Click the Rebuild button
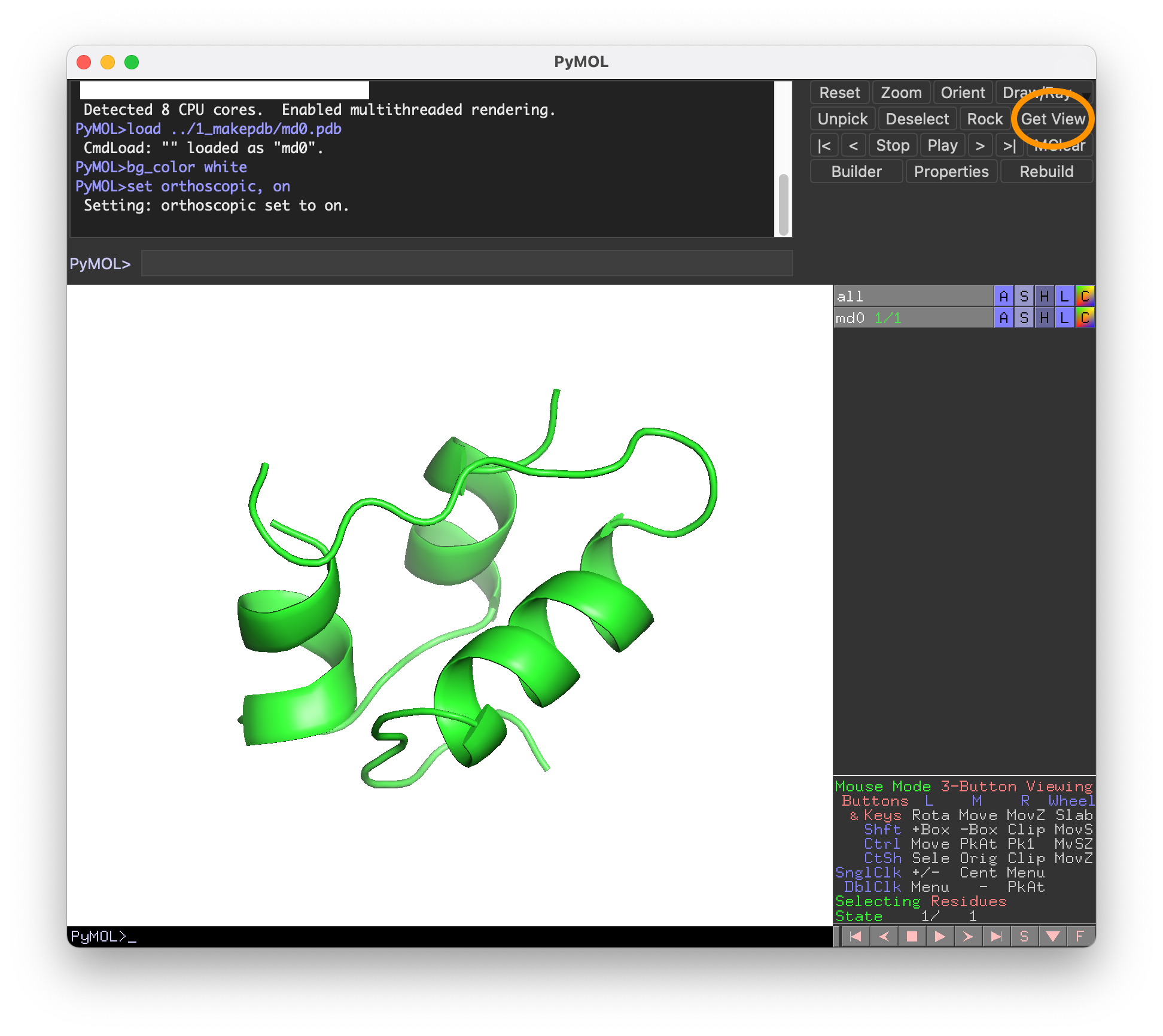The width and height of the screenshot is (1163, 1036). [x=1046, y=172]
